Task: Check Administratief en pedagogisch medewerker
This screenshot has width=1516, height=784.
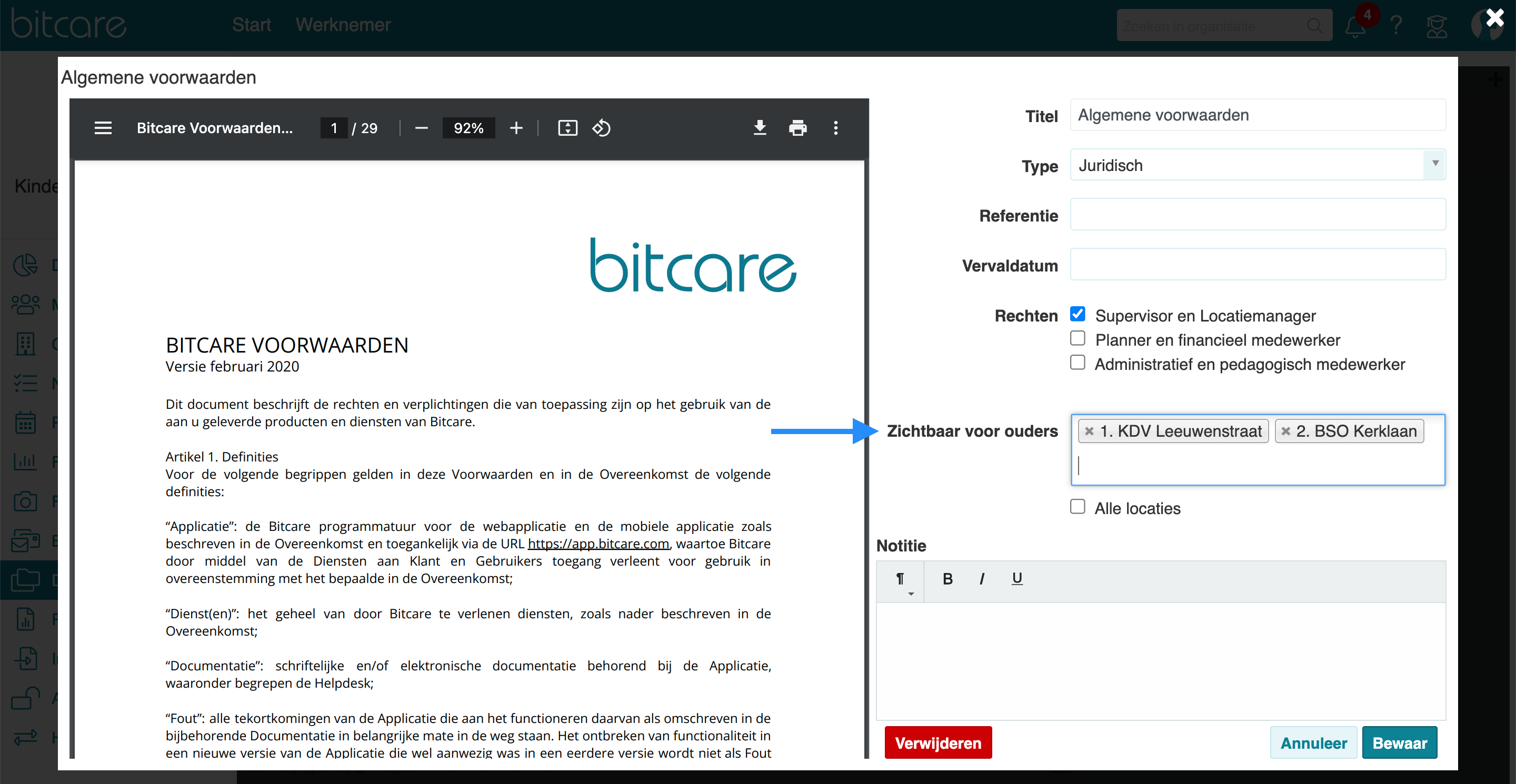Action: 1078,363
